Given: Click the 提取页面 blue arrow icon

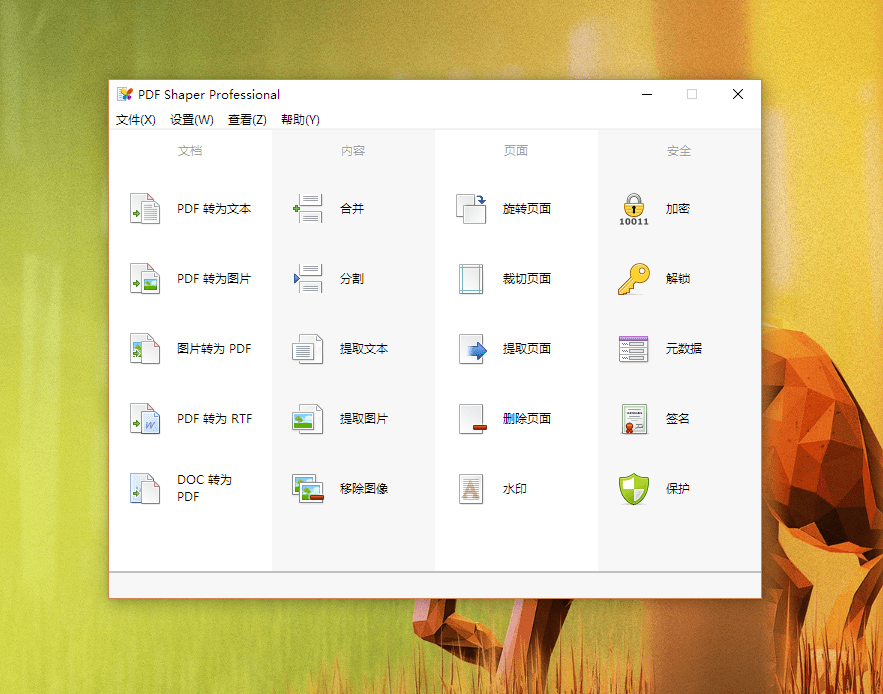Looking at the screenshot, I should tap(472, 348).
